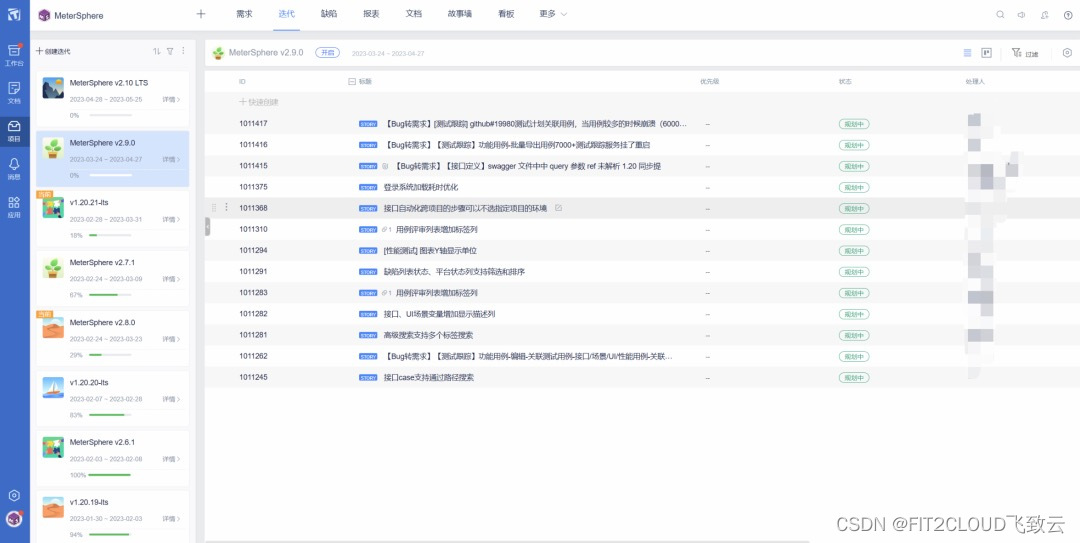Click the sort icon in iteration list header

pos(156,51)
